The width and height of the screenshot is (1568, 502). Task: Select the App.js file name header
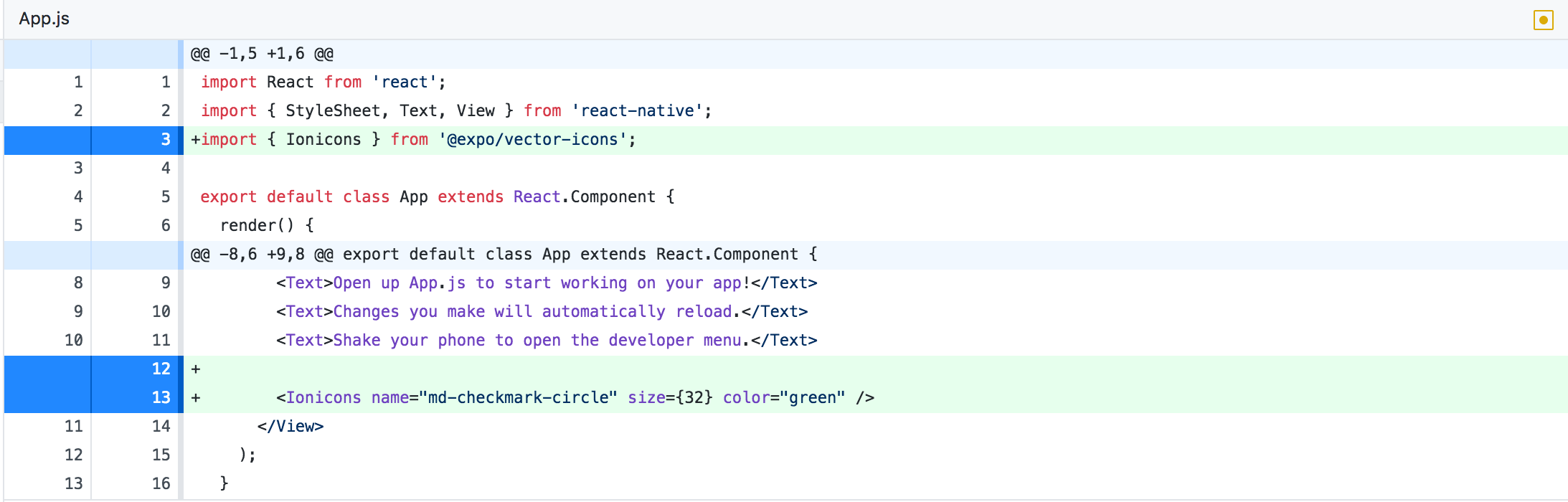click(x=44, y=19)
